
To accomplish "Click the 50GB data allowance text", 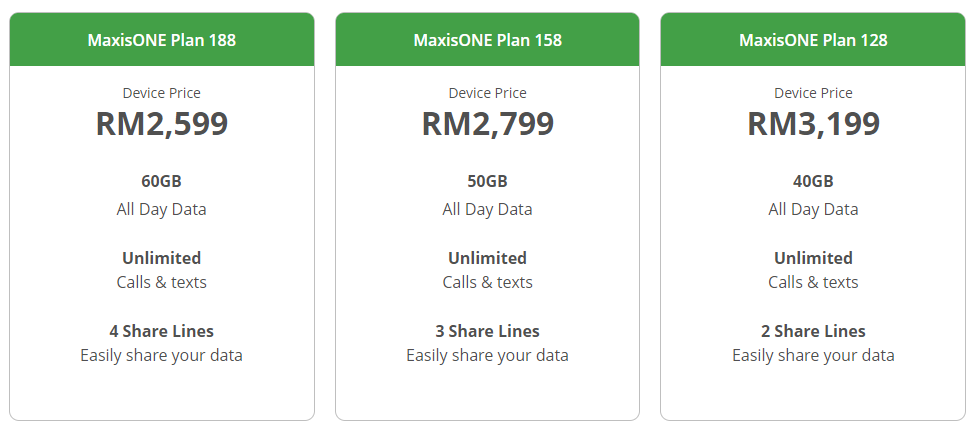I will click(x=487, y=182).
